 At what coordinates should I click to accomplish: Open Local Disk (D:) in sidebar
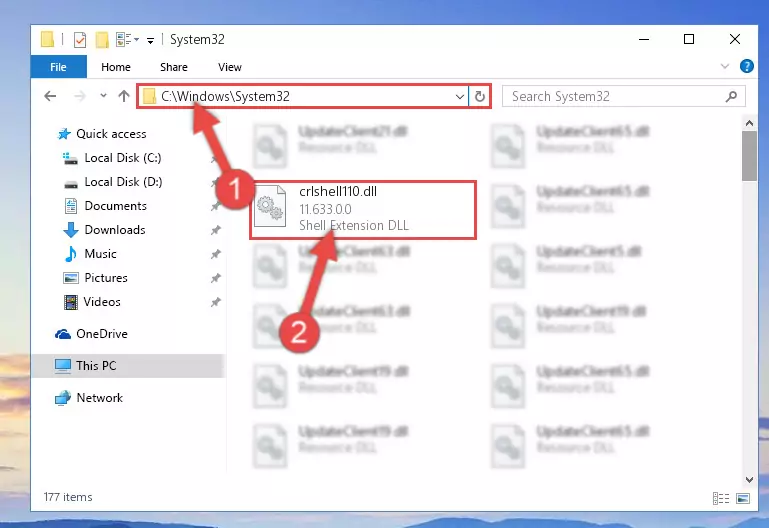[x=123, y=182]
